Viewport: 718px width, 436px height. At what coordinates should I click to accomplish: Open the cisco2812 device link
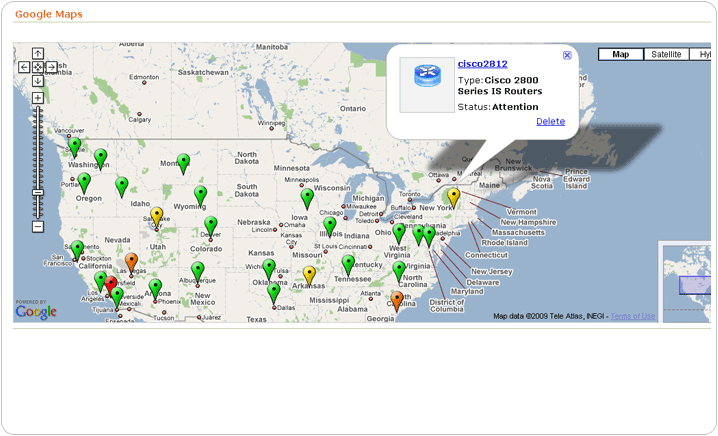483,64
